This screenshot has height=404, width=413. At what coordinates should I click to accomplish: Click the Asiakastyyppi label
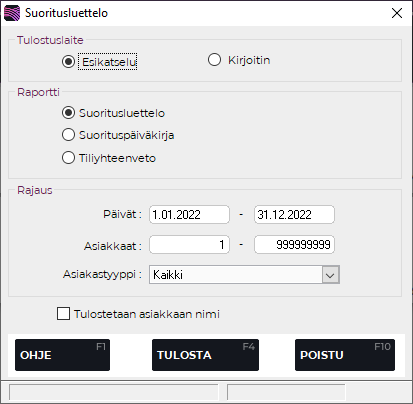pos(102,274)
